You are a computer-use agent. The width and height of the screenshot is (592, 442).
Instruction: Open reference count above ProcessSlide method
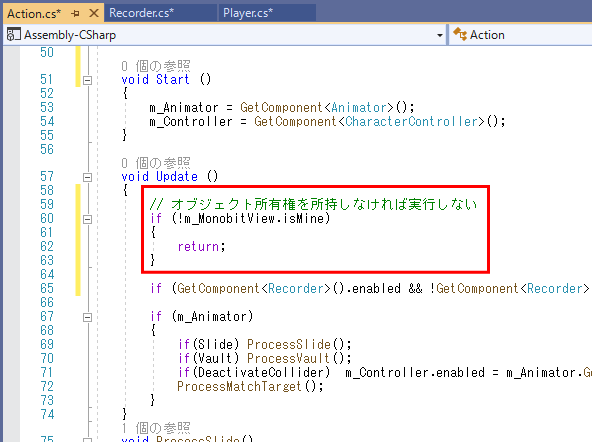click(156, 428)
